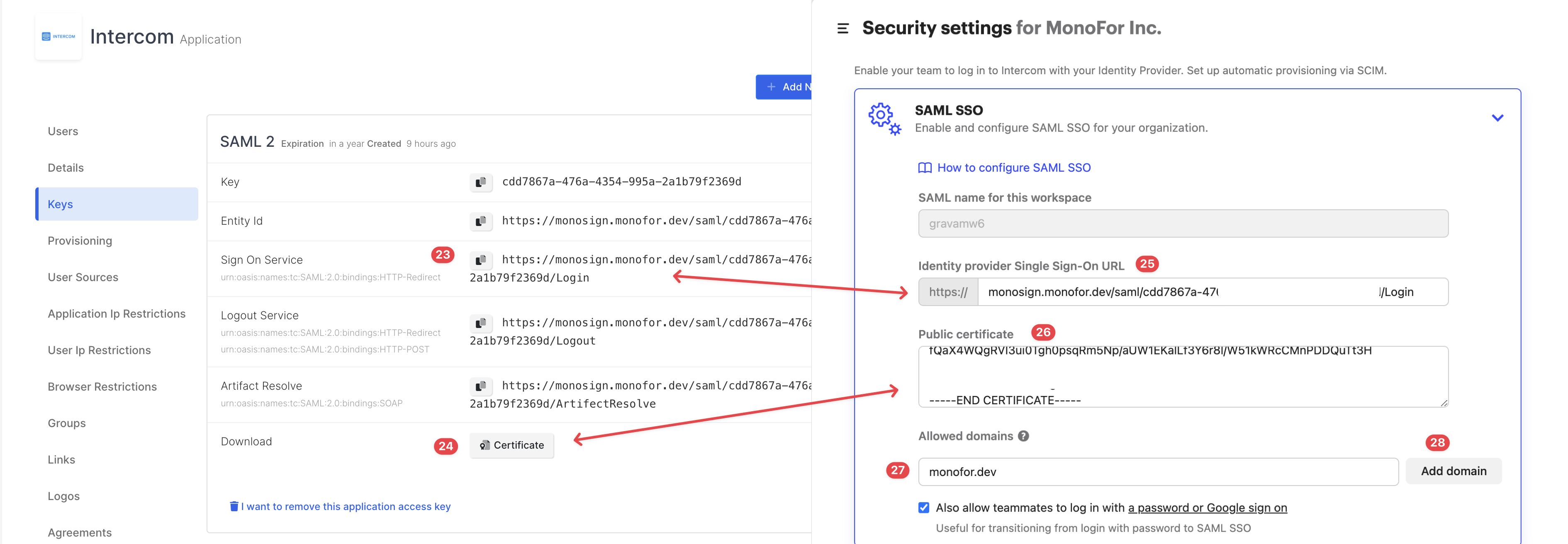Copy the Entity Id URL
Image resolution: width=1568 pixels, height=544 pixels.
pos(480,221)
